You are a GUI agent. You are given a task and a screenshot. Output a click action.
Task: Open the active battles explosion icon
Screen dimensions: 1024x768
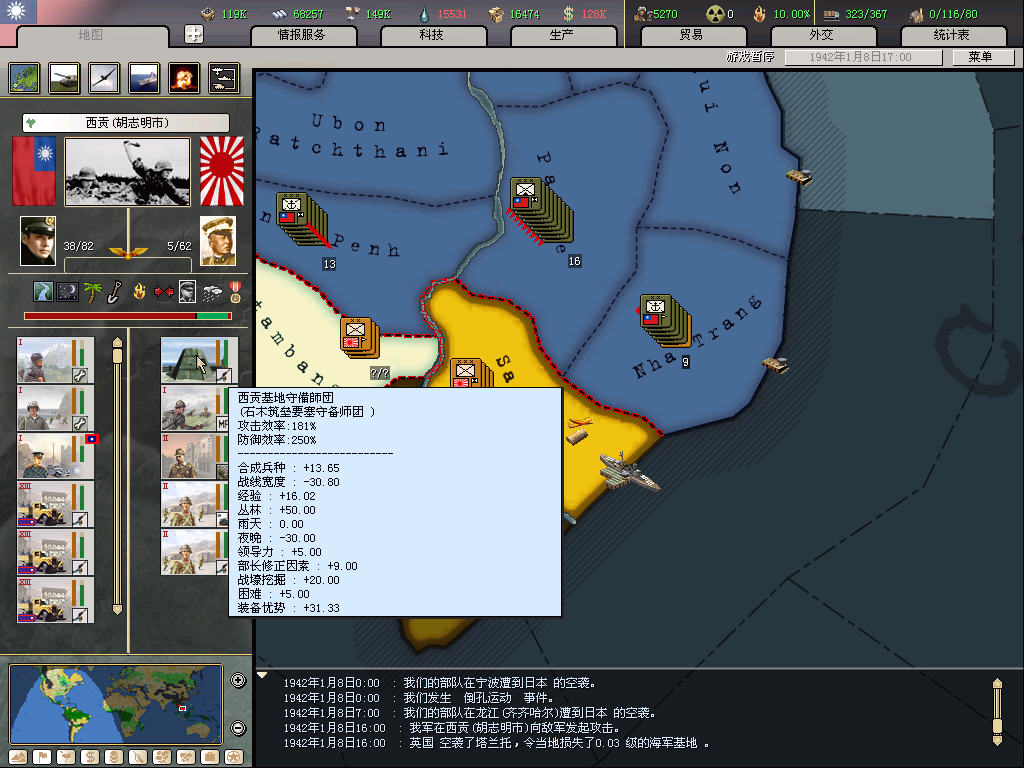pyautogui.click(x=184, y=78)
